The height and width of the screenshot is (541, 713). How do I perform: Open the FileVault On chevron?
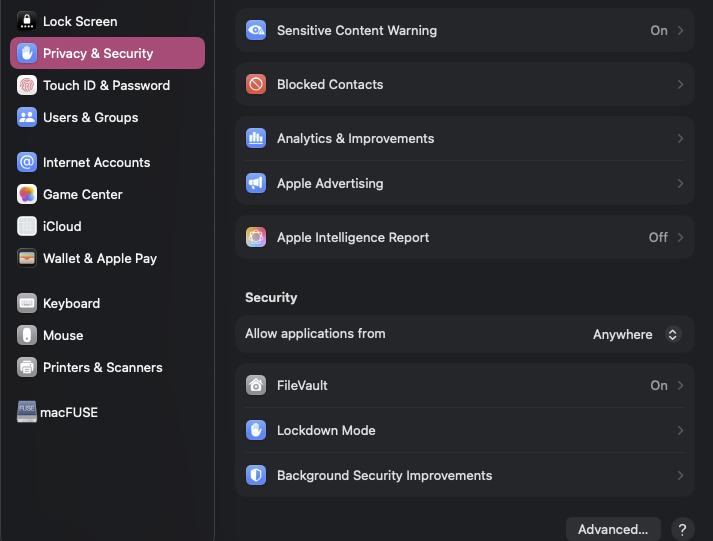pos(680,385)
